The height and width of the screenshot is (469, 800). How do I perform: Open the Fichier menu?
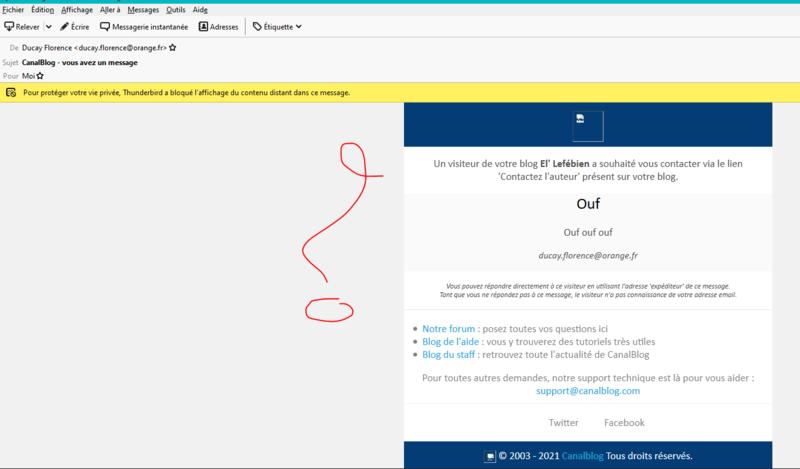coord(13,10)
